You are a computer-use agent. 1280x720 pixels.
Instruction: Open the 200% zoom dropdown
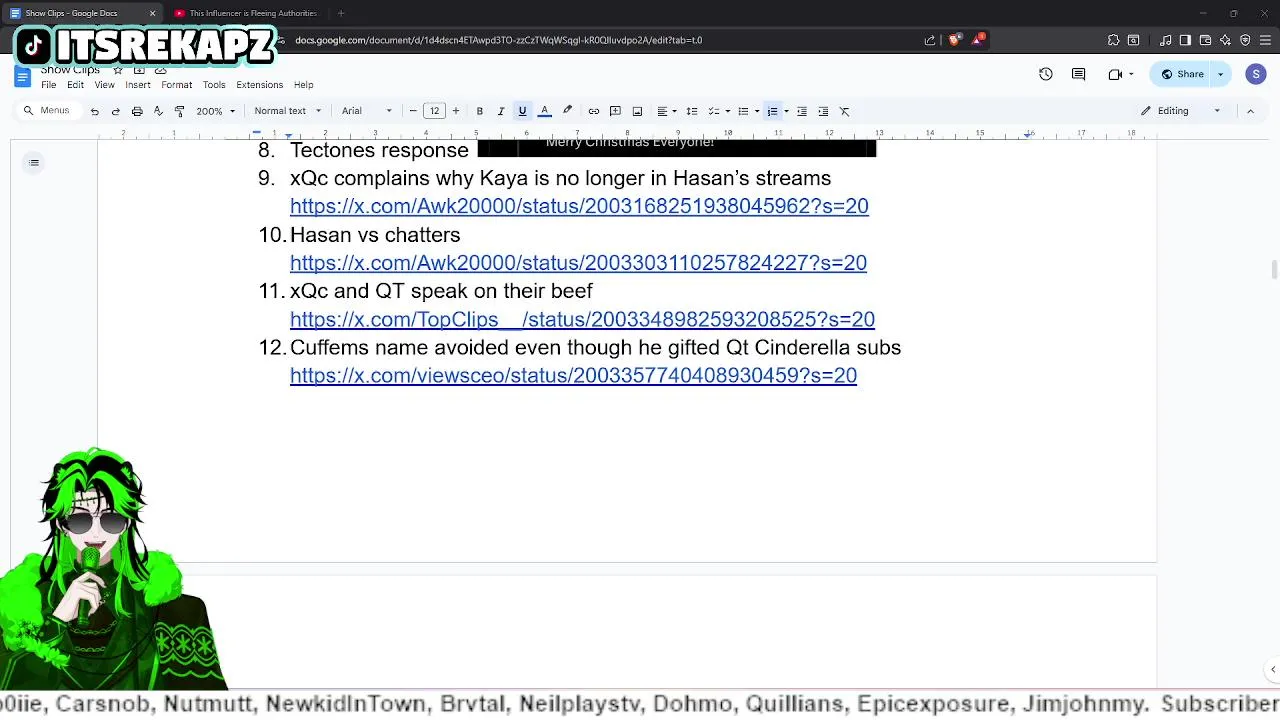pyautogui.click(x=216, y=111)
